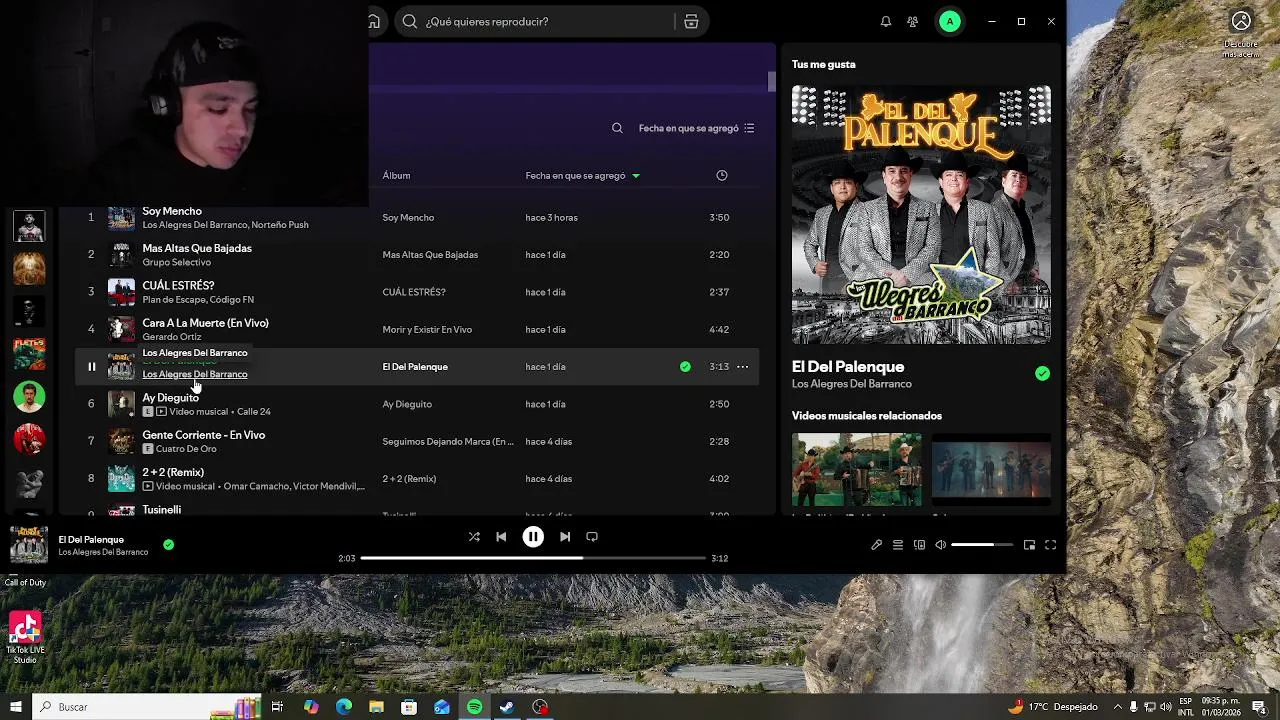1280x720 pixels.
Task: Open more options dots on El Del Palenque row
Action: [742, 367]
